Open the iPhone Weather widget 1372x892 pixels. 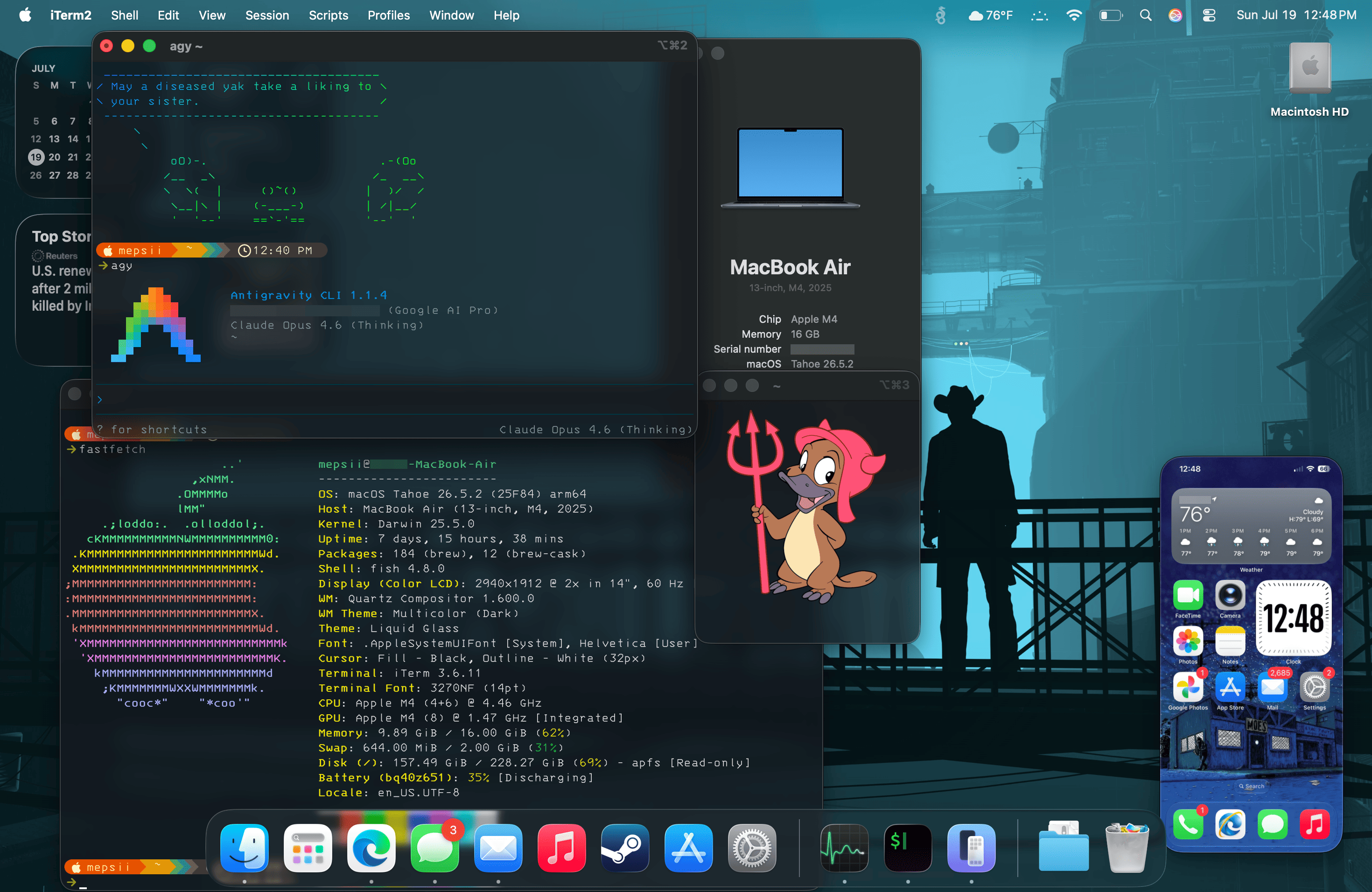[x=1252, y=525]
